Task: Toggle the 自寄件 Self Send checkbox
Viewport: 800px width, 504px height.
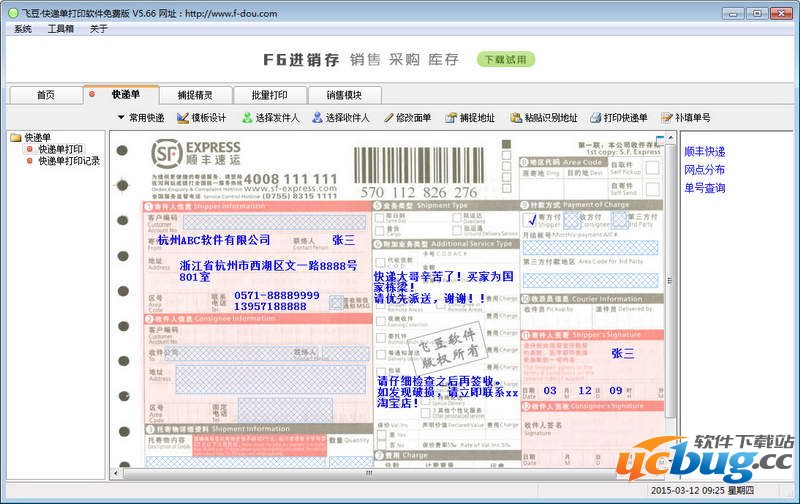Action: (x=652, y=189)
